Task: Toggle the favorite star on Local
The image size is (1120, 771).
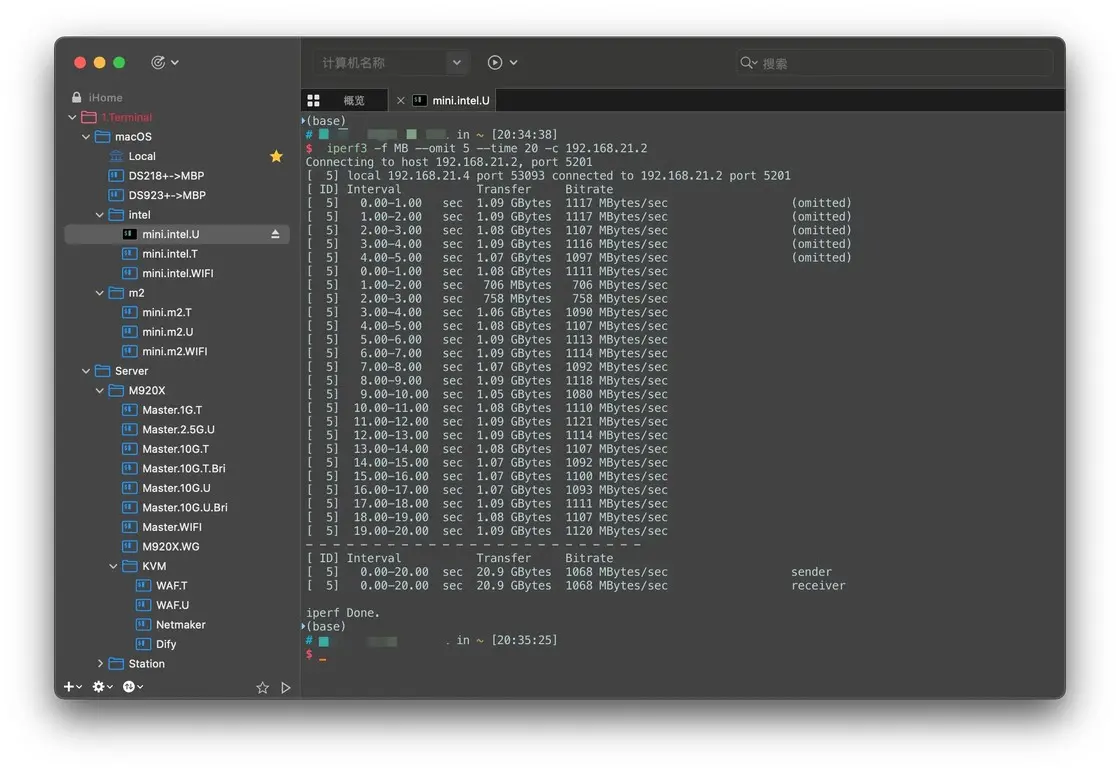Action: (276, 156)
